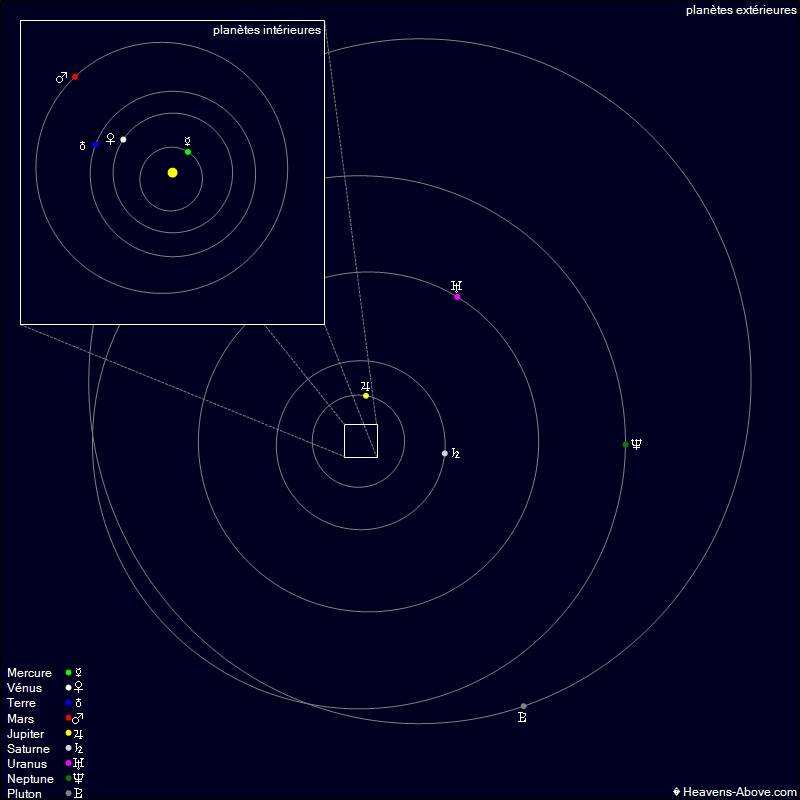The image size is (800, 800).
Task: Click the magenta legend dot beside Uranus
Action: [x=68, y=763]
